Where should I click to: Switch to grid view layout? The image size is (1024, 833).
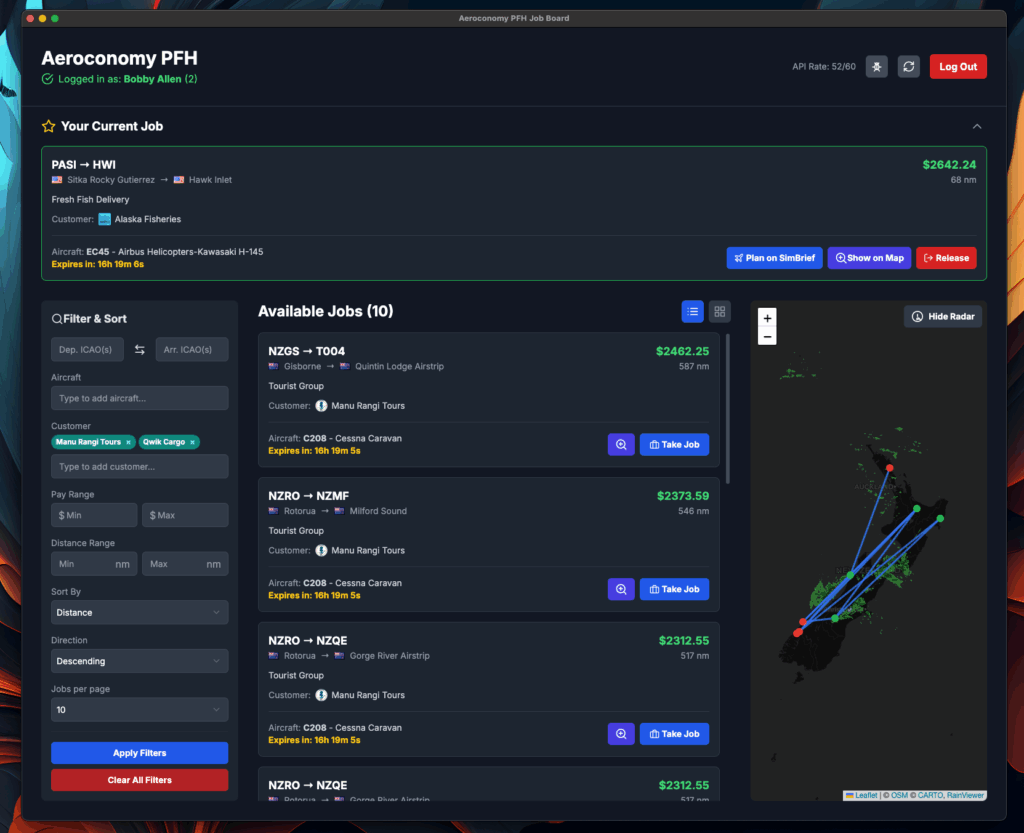[x=720, y=311]
